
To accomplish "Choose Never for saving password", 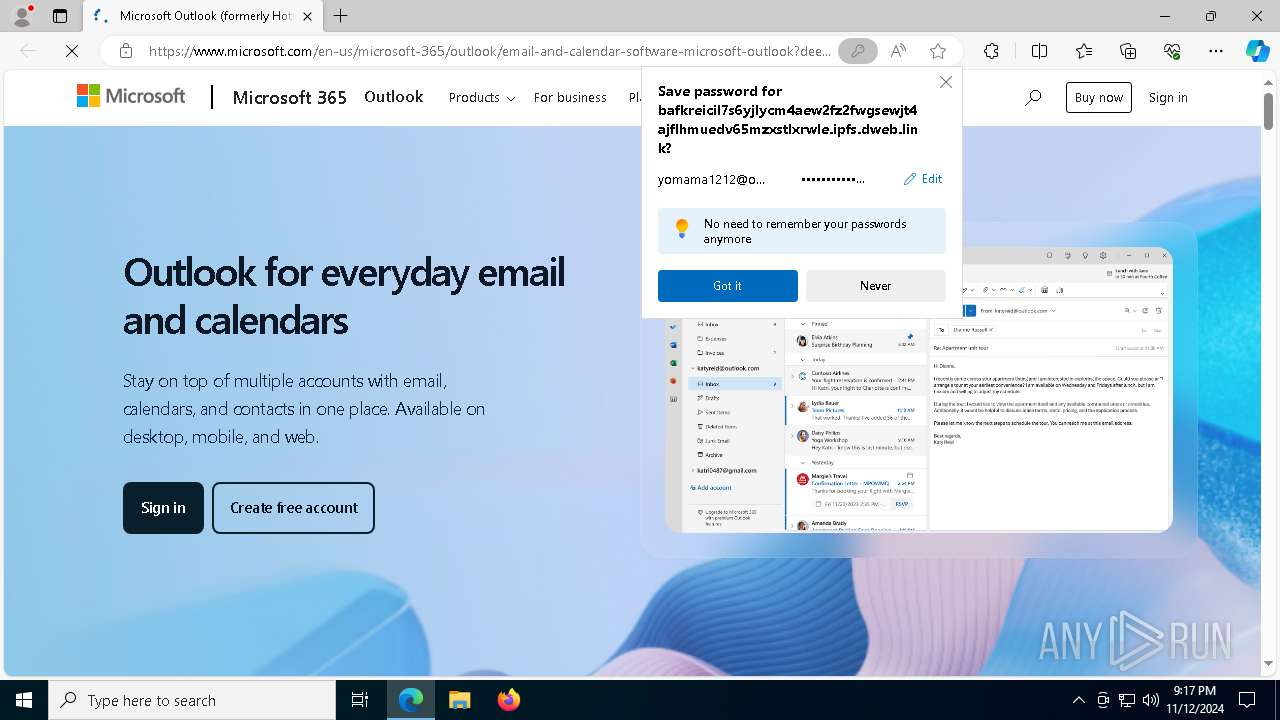I will pos(876,286).
